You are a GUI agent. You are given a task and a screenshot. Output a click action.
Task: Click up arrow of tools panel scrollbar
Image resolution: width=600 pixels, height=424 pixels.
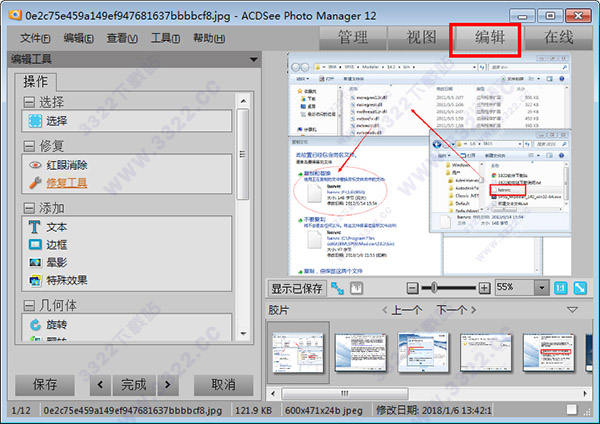pyautogui.click(x=243, y=101)
